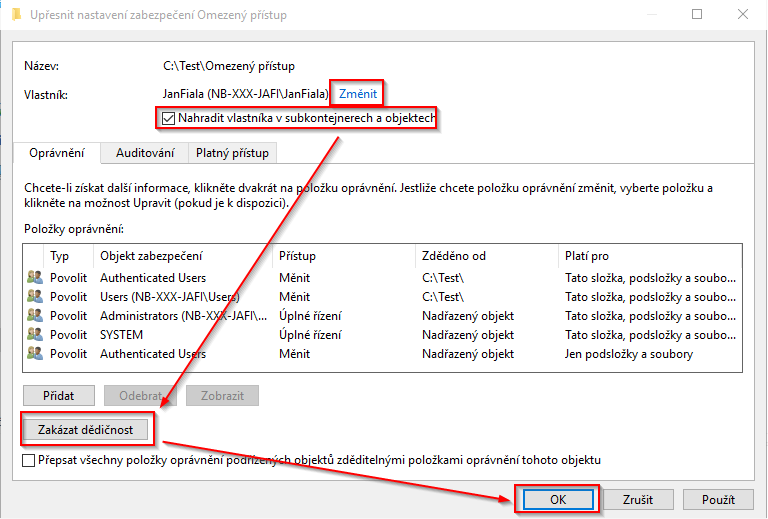
Task: Sort by the Zděděno od column header
Action: coord(487,256)
